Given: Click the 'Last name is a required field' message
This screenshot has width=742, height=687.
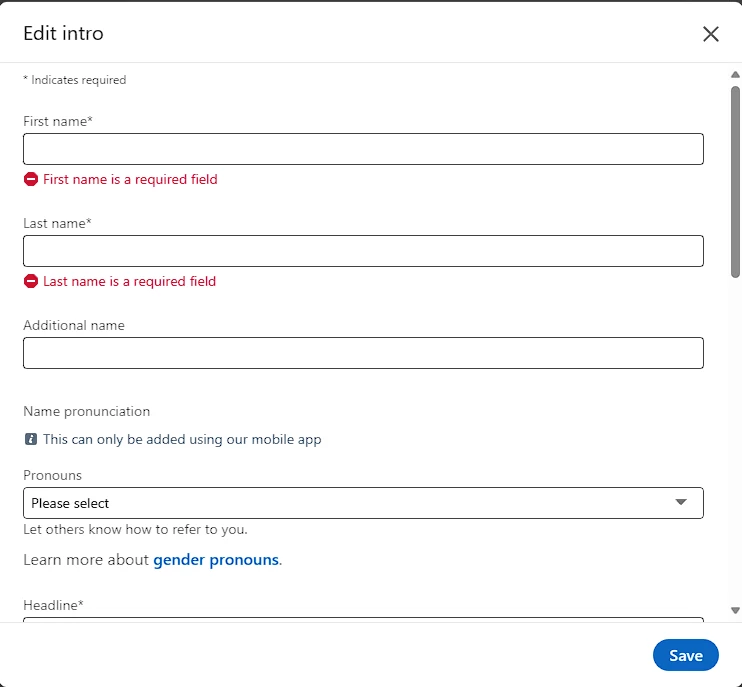Looking at the screenshot, I should click(x=129, y=282).
